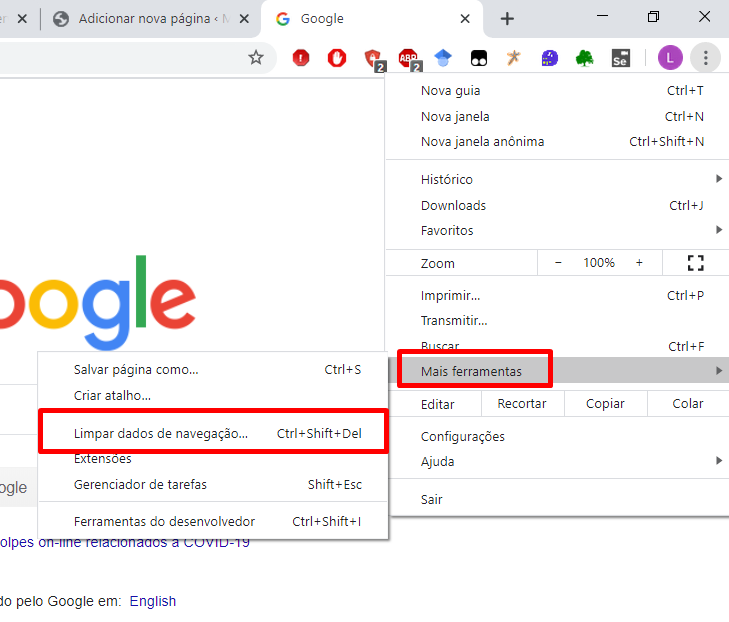Open 'Nova janela anônima'
Screen dimensions: 729x622
[557, 141]
